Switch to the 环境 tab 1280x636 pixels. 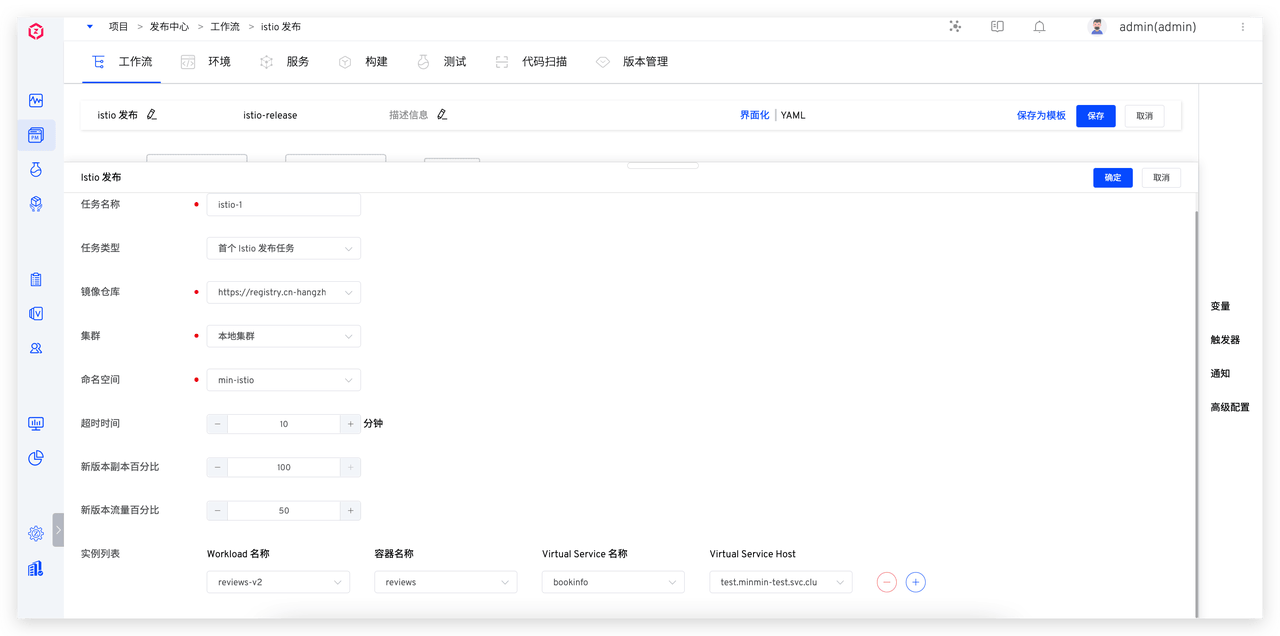(x=206, y=62)
